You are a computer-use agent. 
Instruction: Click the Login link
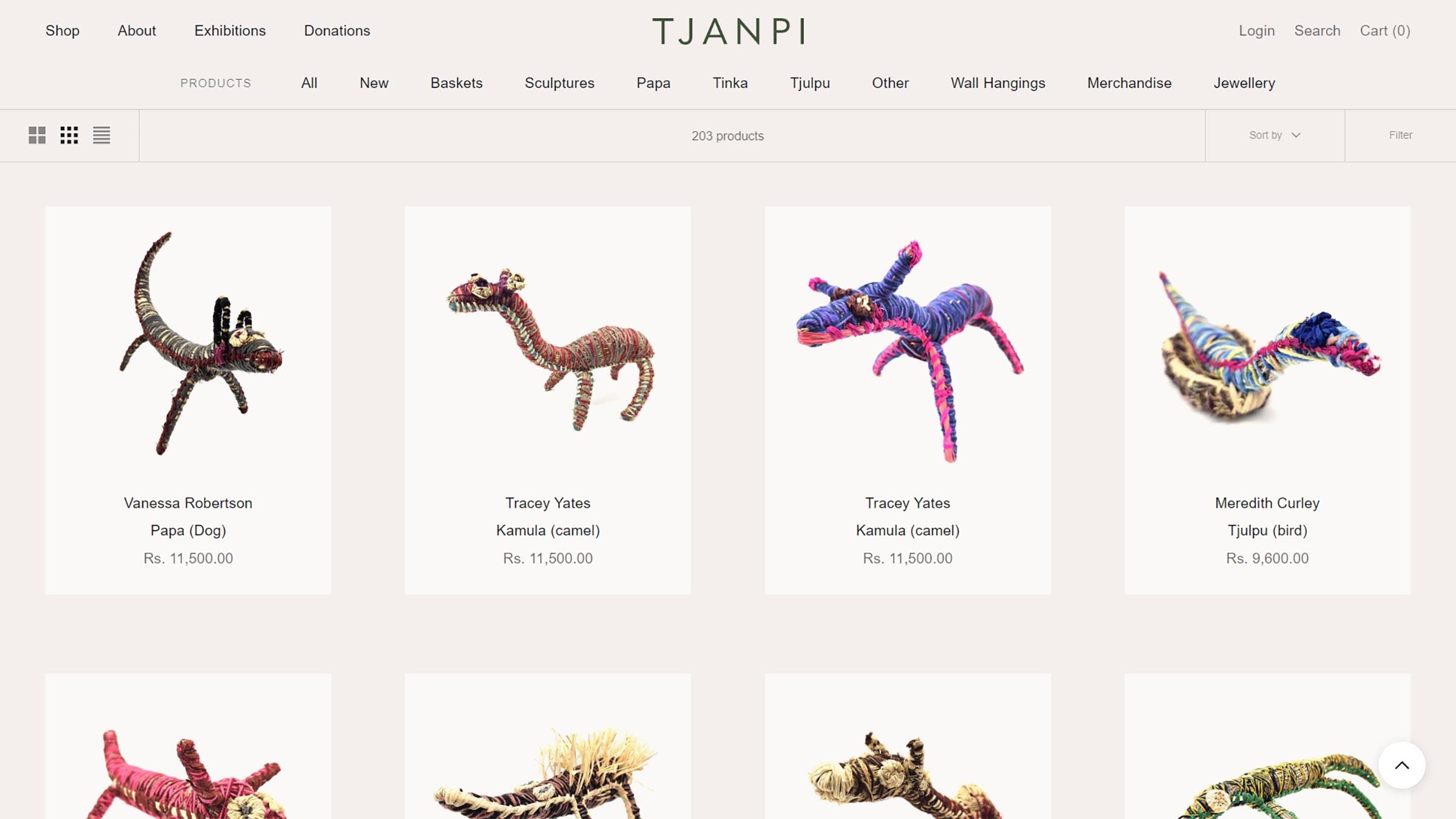(x=1256, y=31)
